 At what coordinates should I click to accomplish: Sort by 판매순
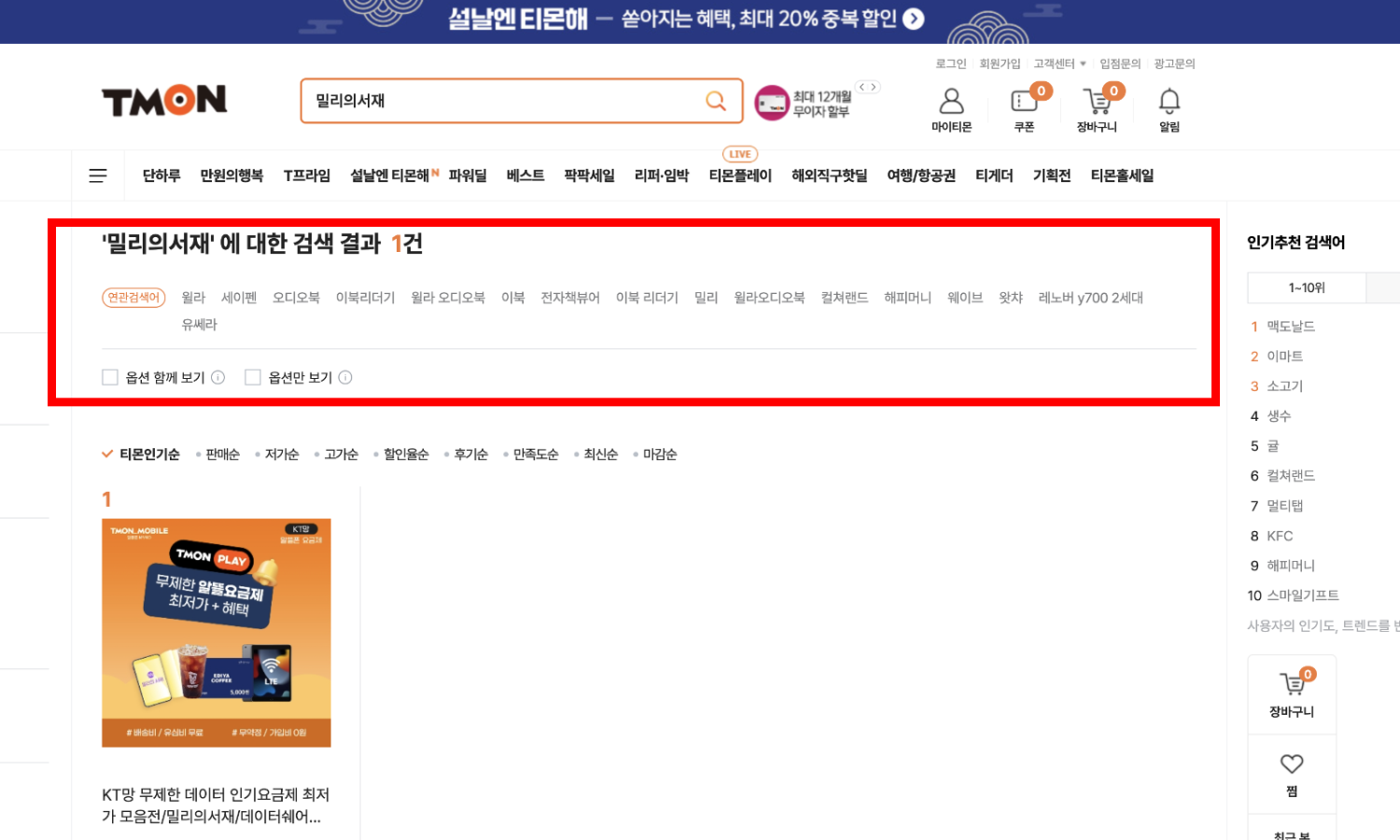tap(222, 455)
